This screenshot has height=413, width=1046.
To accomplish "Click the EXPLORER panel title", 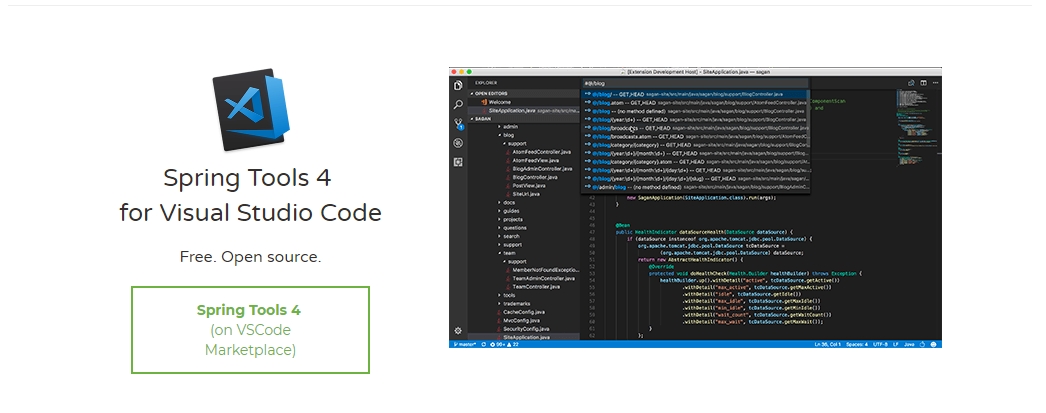I will [x=486, y=83].
